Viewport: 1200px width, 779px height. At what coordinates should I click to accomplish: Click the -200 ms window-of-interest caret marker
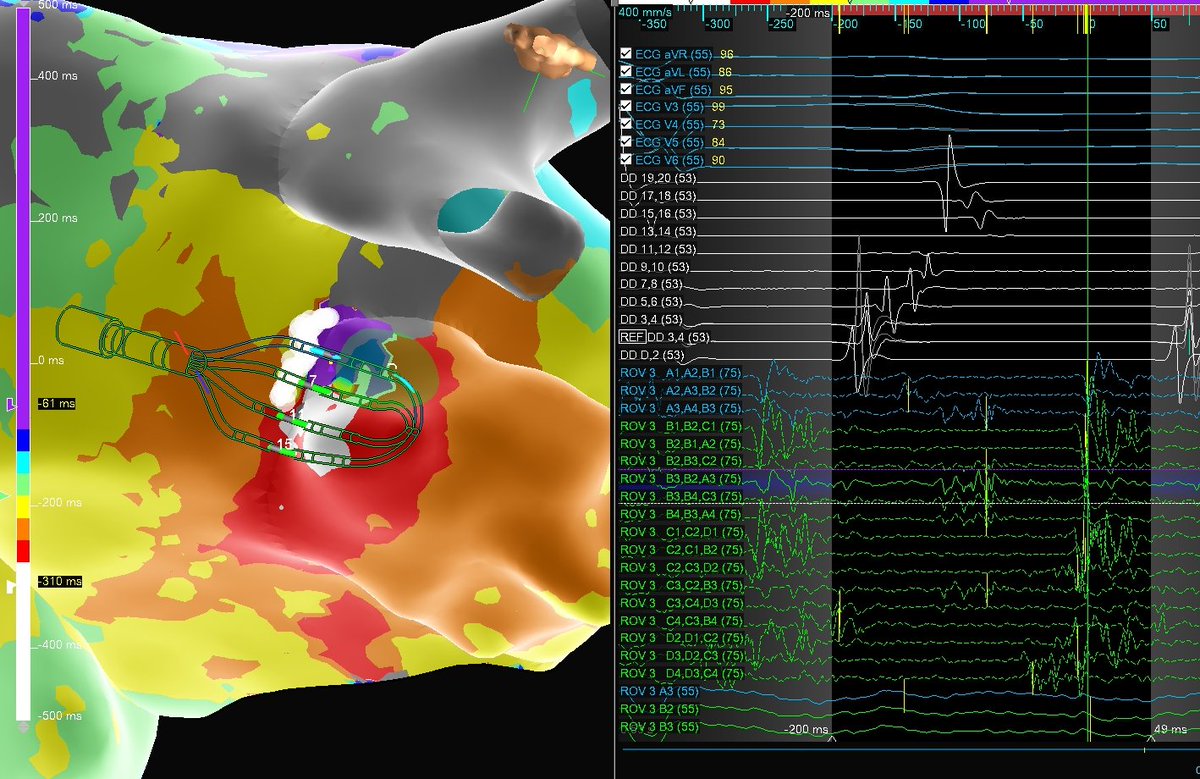tap(831, 740)
